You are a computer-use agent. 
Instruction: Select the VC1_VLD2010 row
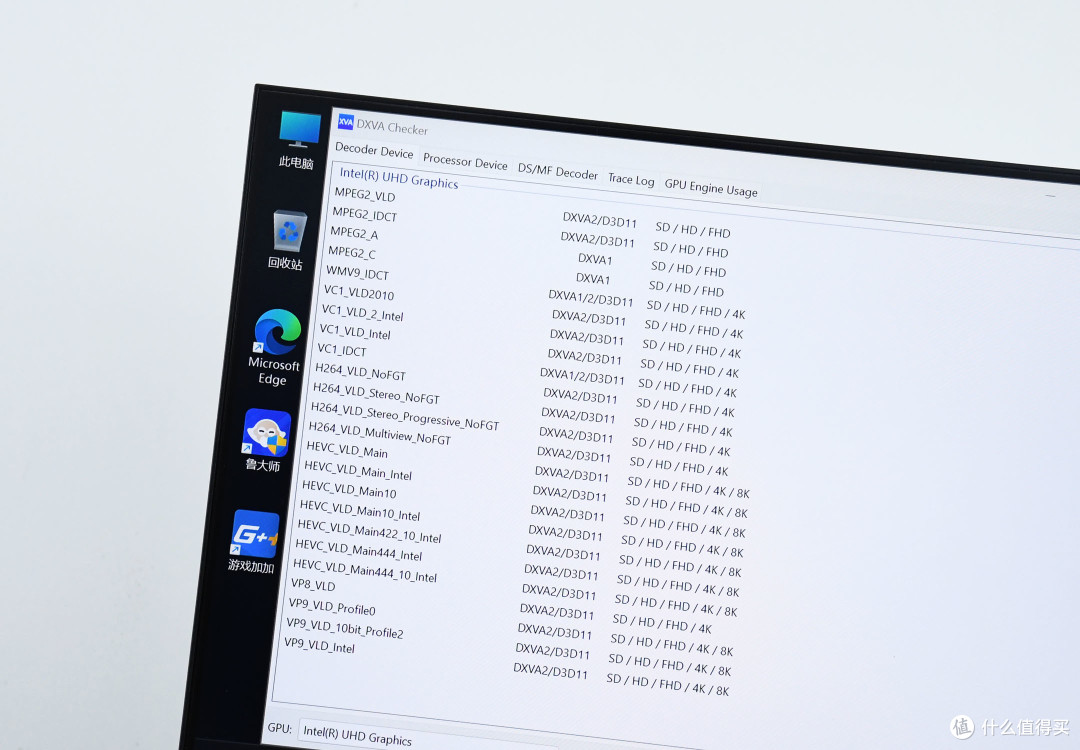tap(534, 312)
